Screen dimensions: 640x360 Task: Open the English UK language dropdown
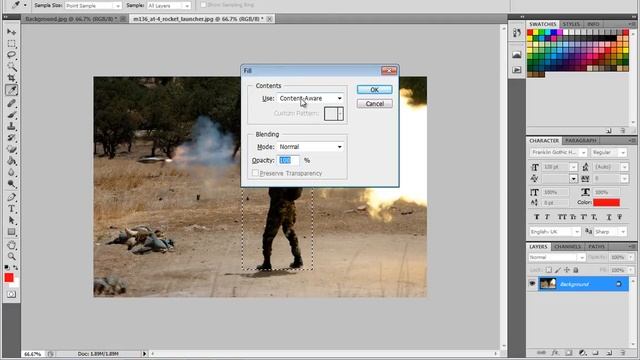click(x=555, y=231)
